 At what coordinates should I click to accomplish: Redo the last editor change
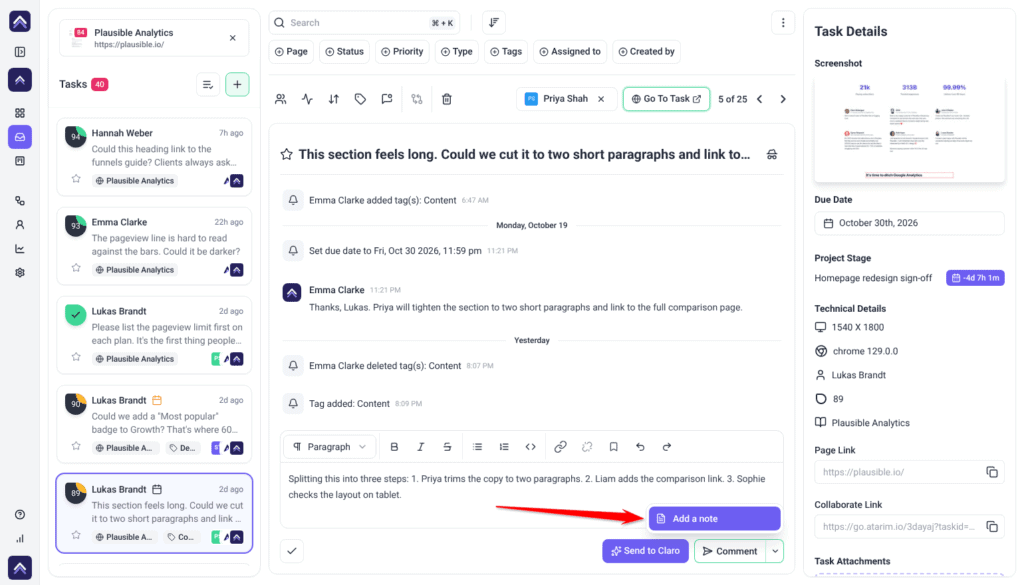(x=667, y=447)
